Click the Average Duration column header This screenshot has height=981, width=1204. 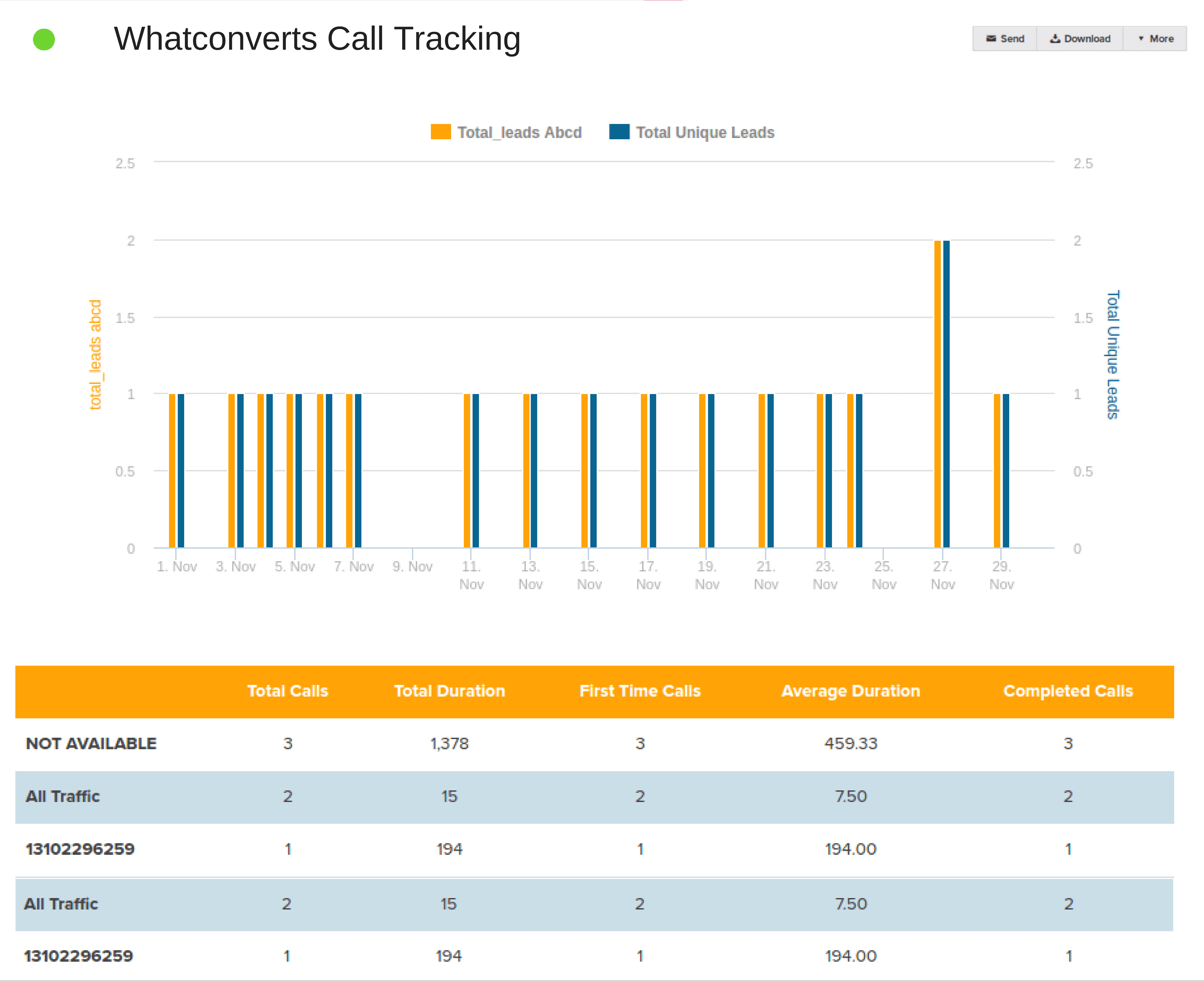pyautogui.click(x=851, y=691)
